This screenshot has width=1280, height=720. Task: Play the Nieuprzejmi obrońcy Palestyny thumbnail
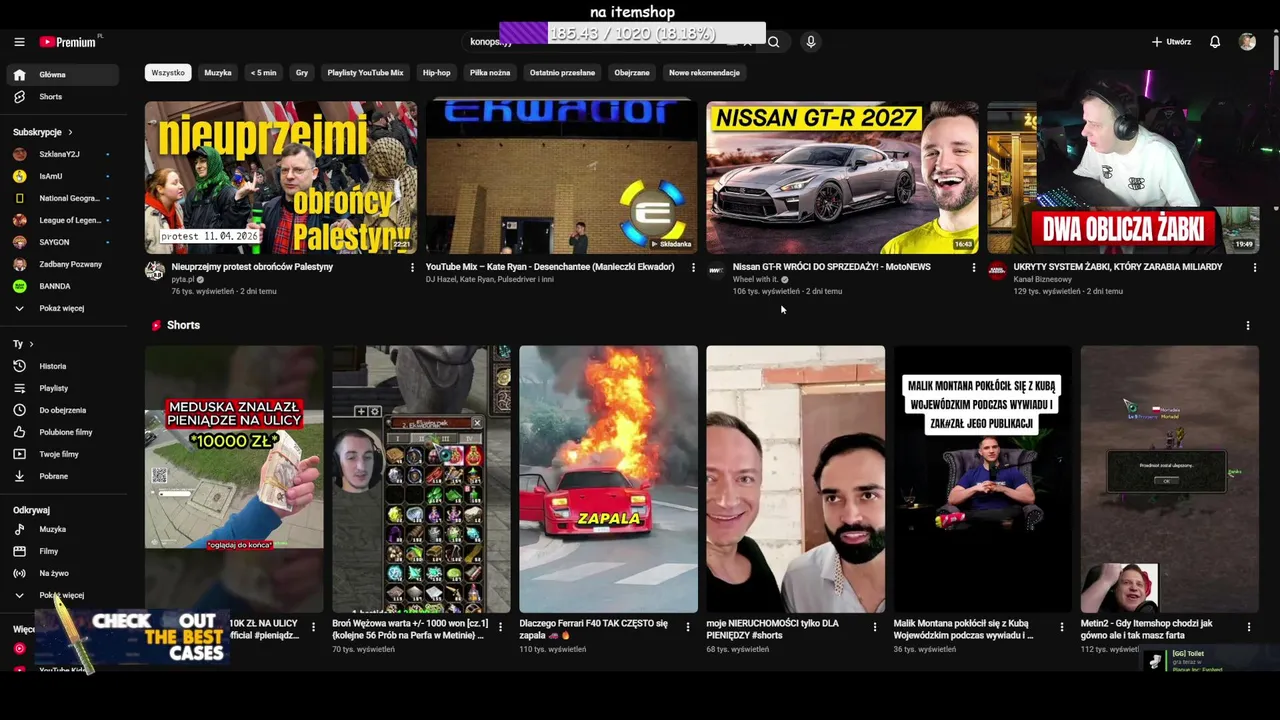pyautogui.click(x=281, y=177)
